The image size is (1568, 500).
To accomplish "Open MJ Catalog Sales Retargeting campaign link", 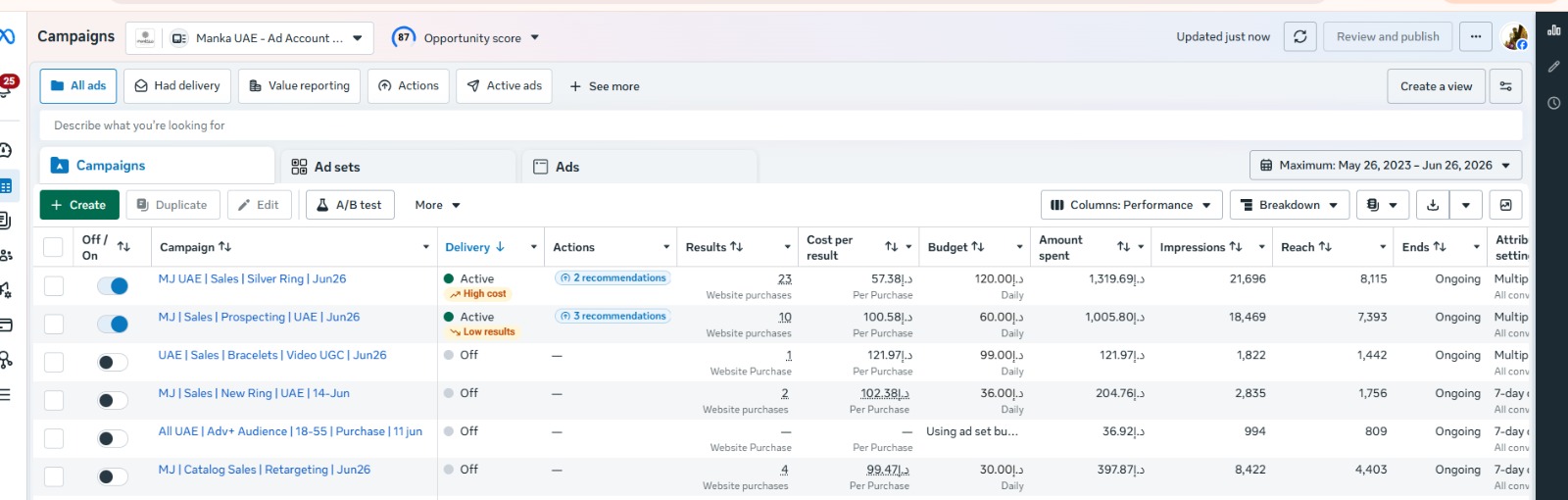I will click(x=265, y=470).
